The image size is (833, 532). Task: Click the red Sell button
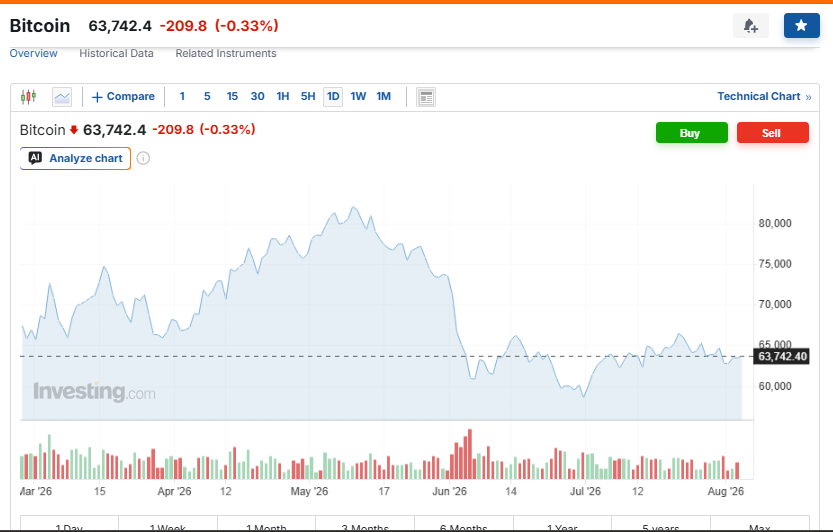point(773,133)
